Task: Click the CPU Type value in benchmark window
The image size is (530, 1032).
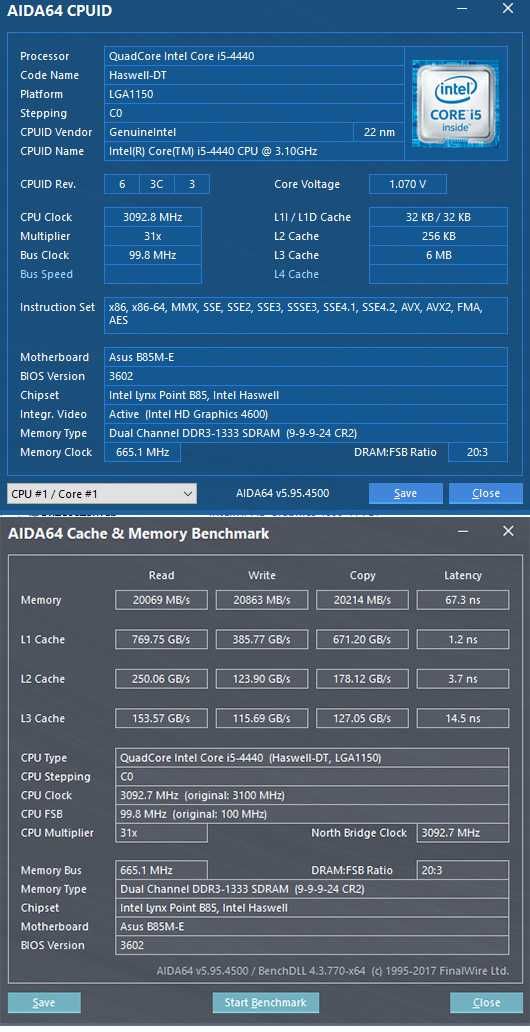Action: tap(312, 758)
